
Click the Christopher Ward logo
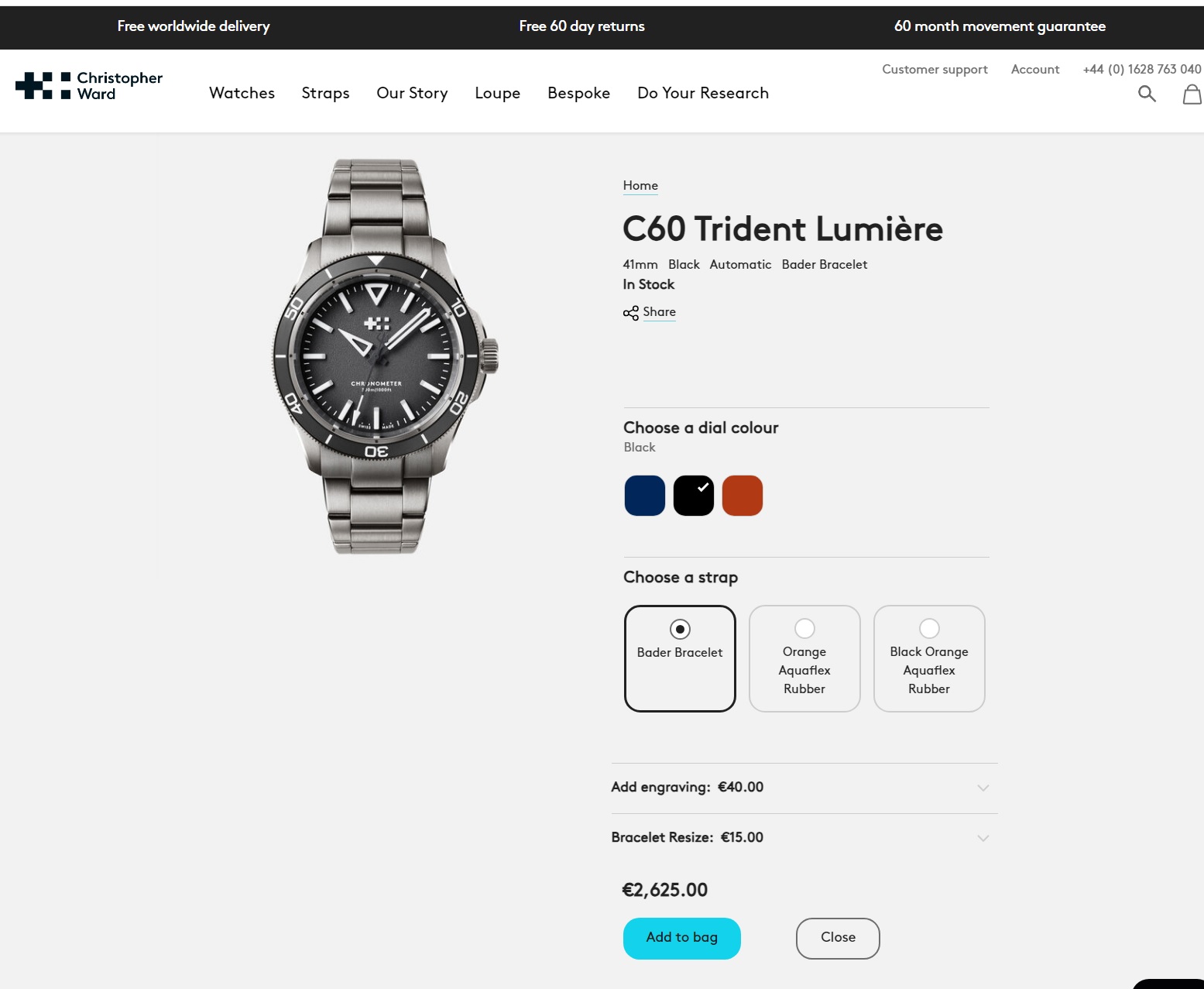click(89, 85)
